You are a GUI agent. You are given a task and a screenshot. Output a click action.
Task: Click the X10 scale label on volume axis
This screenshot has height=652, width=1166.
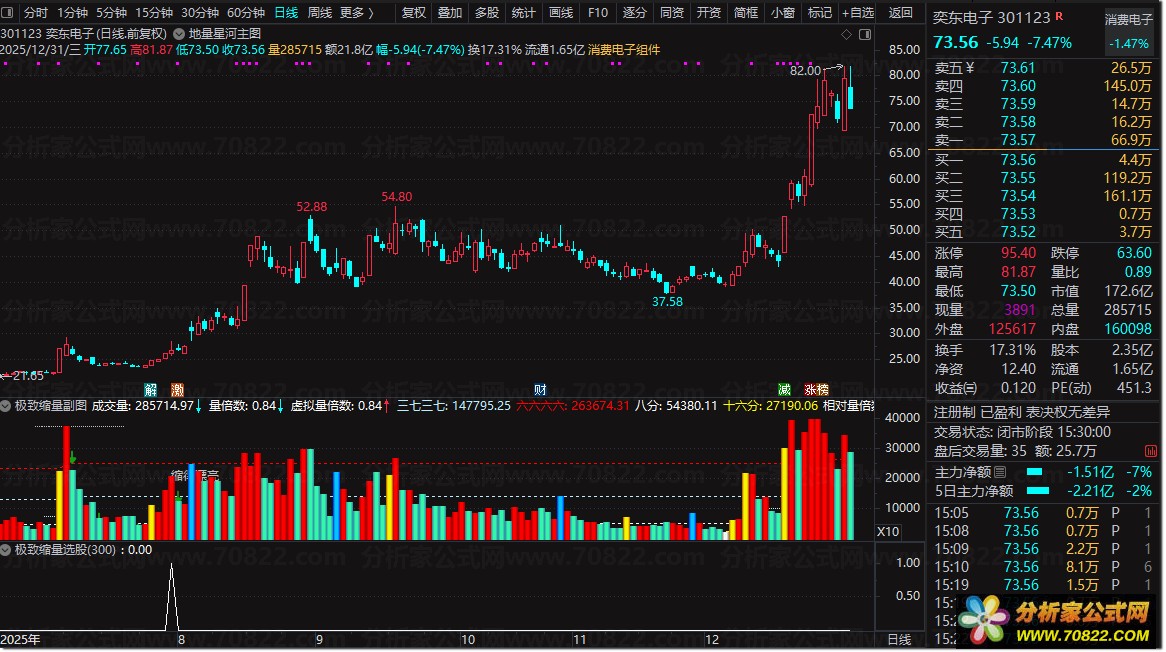pos(888,532)
